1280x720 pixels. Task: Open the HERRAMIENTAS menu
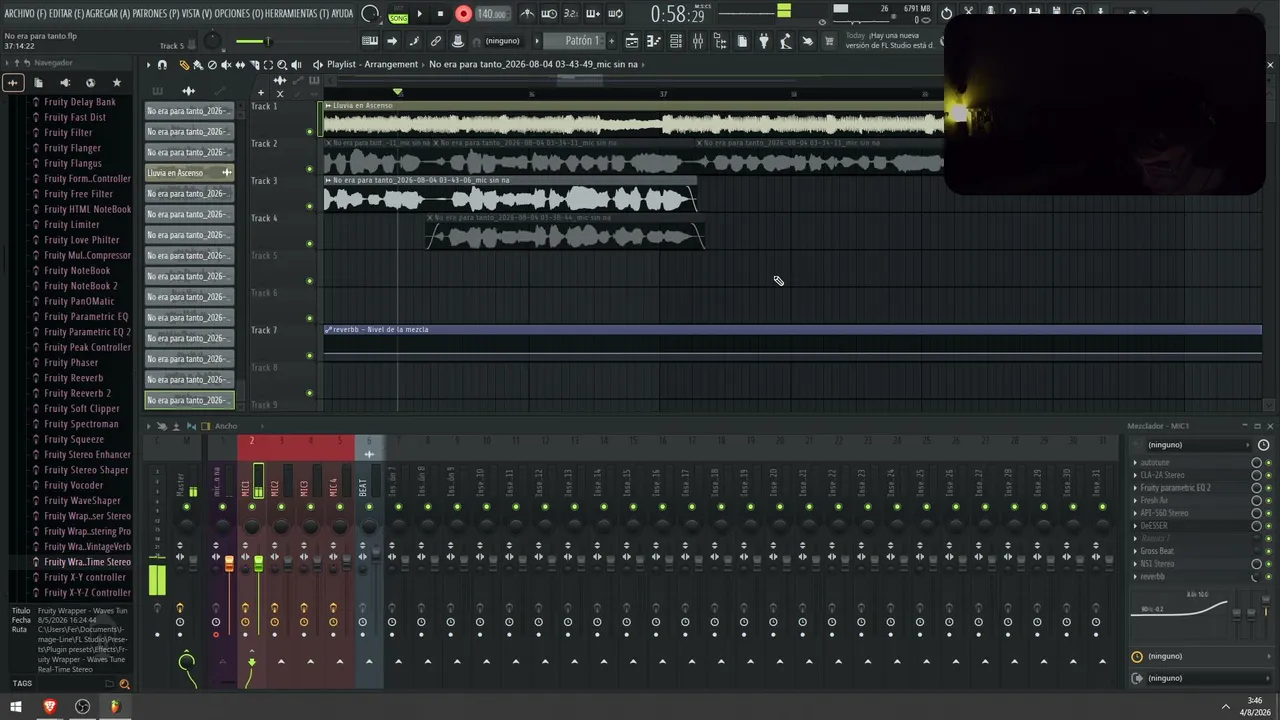297,14
